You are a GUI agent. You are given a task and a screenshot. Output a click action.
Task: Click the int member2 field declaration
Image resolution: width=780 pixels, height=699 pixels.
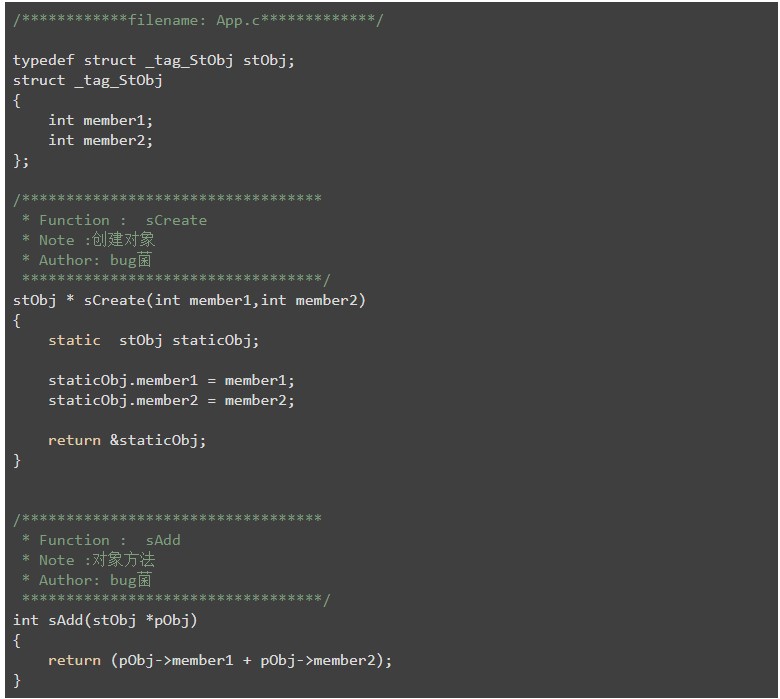(101, 140)
